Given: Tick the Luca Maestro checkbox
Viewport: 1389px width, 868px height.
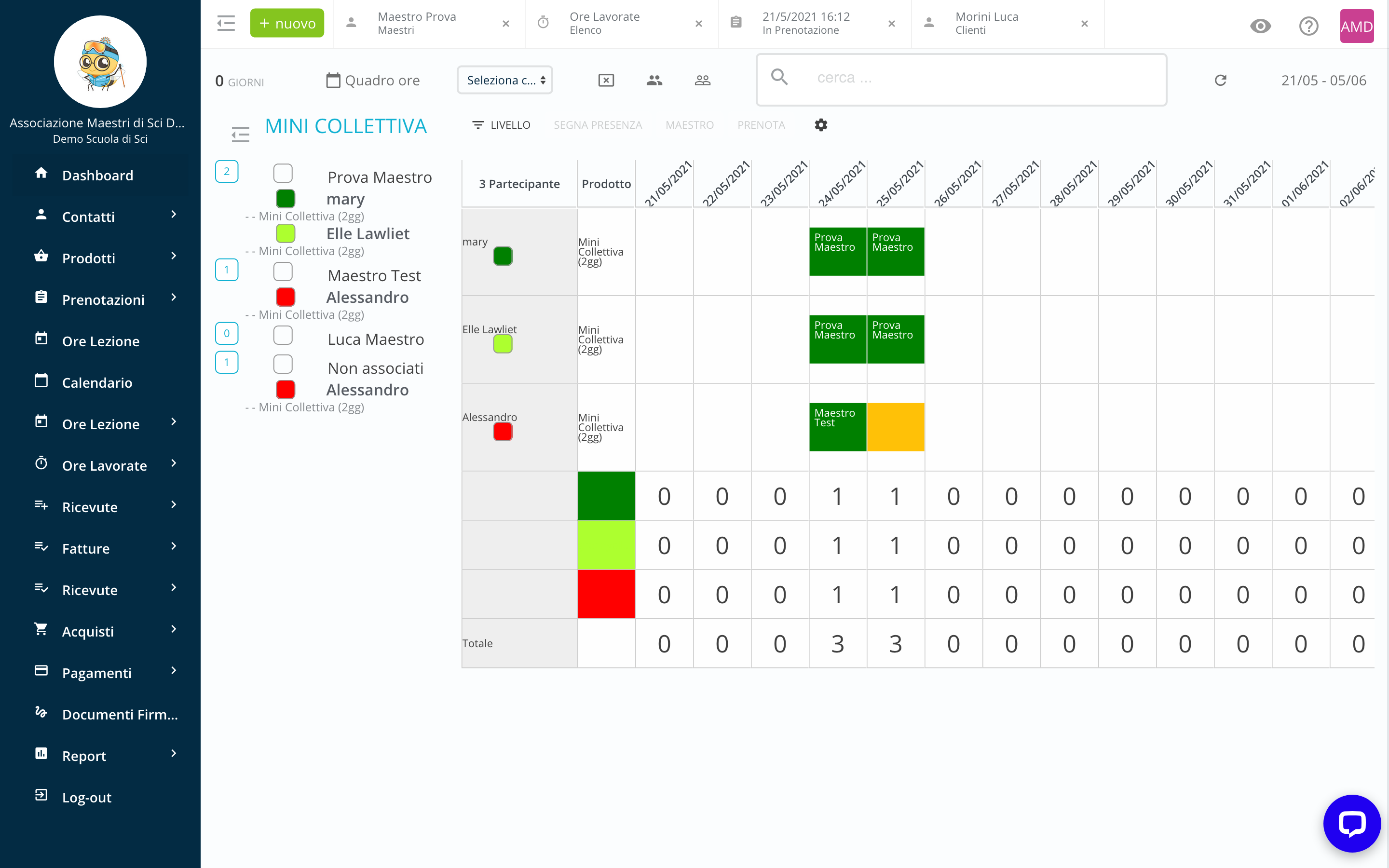Looking at the screenshot, I should (283, 335).
